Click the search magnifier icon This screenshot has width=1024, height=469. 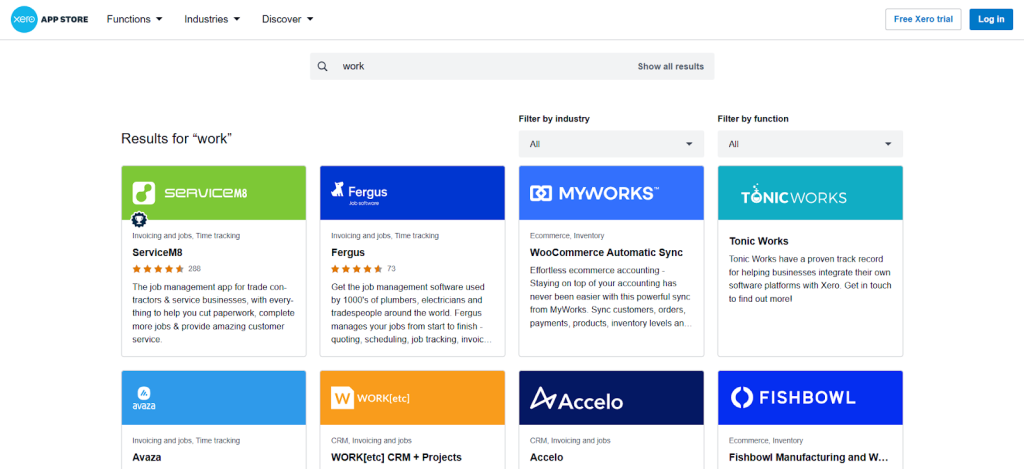click(x=323, y=66)
